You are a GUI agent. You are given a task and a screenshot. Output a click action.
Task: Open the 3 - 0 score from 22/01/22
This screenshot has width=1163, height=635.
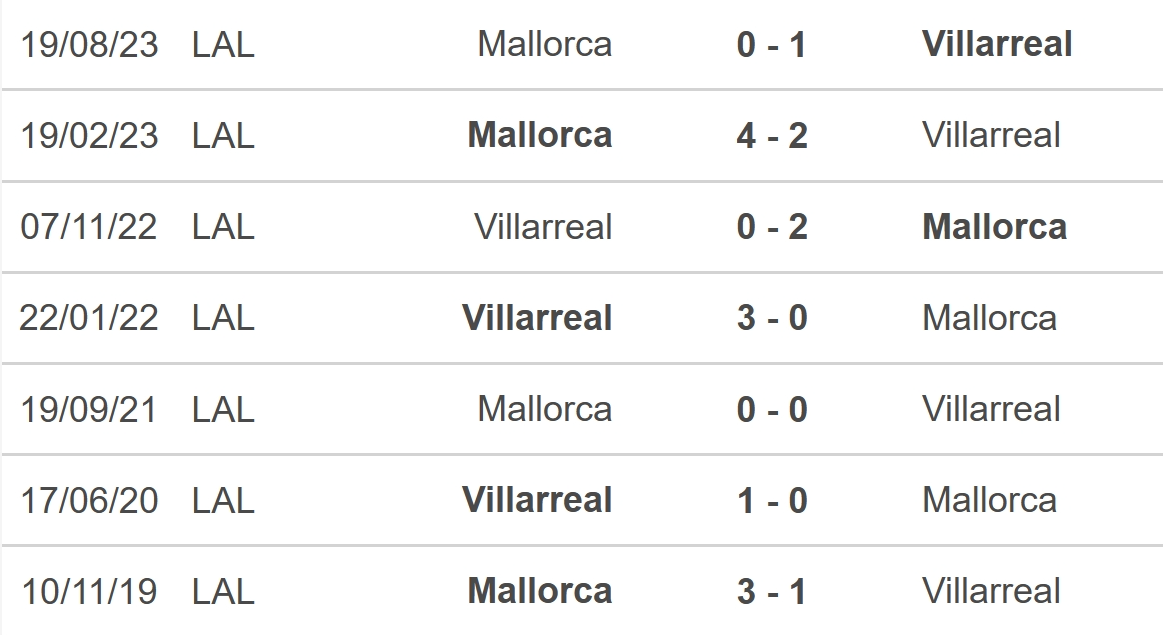[771, 318]
